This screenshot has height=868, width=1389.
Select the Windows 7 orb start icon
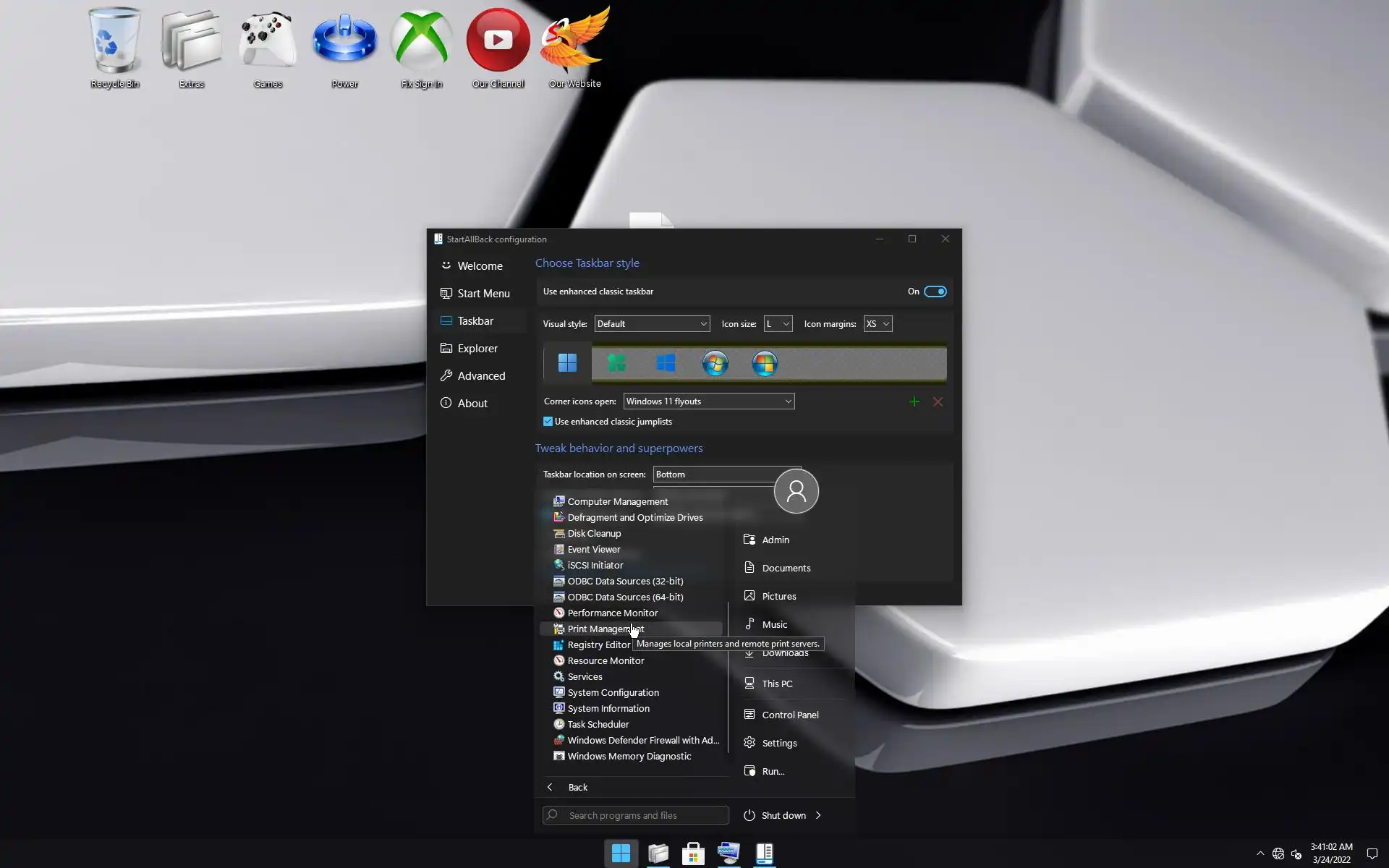click(715, 363)
